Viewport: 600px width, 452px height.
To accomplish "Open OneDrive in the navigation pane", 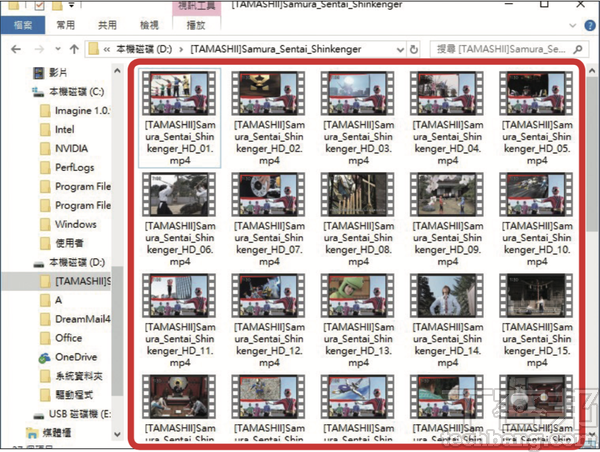I will pyautogui.click(x=75, y=357).
